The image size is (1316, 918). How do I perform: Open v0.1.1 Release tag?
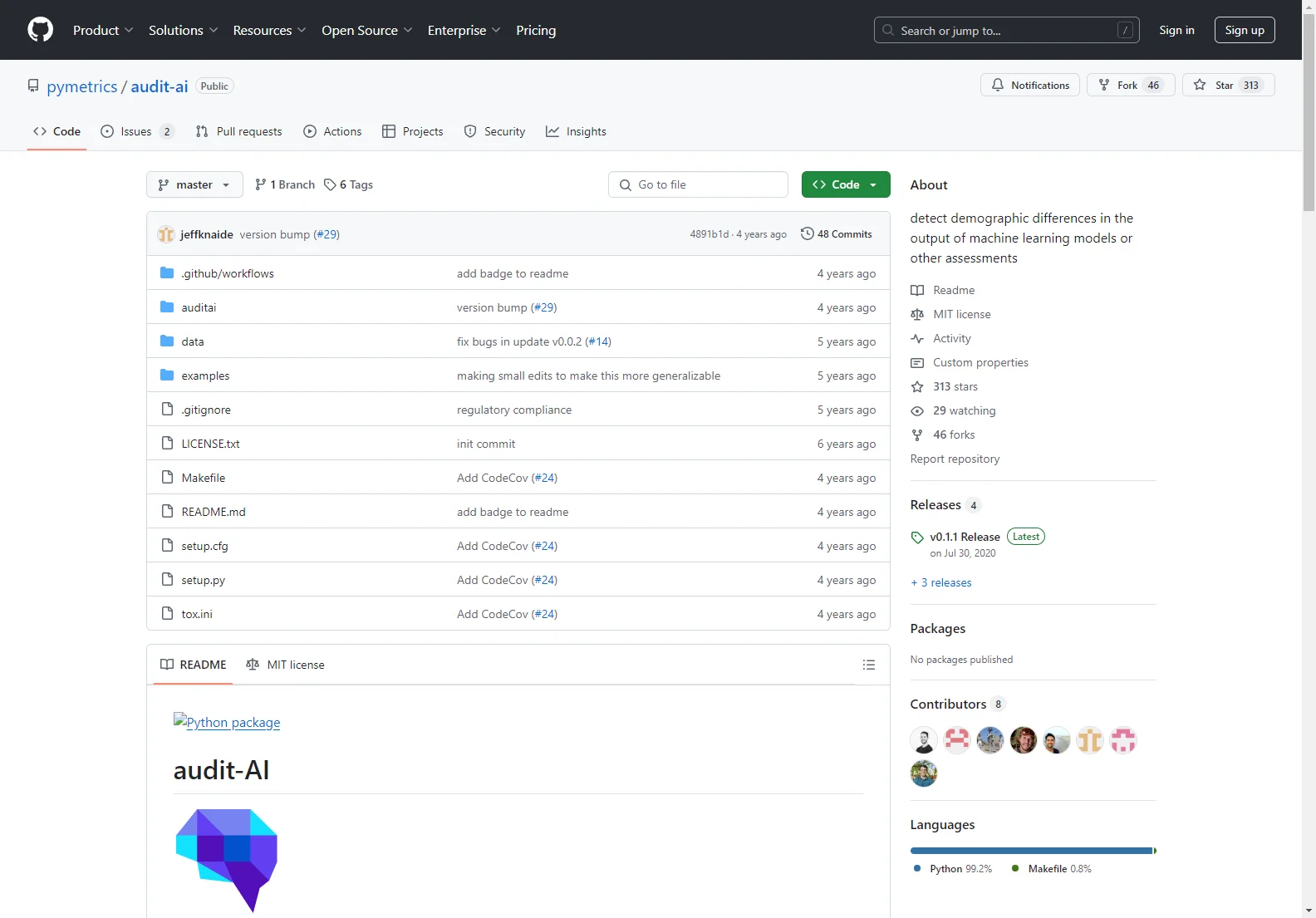[965, 537]
